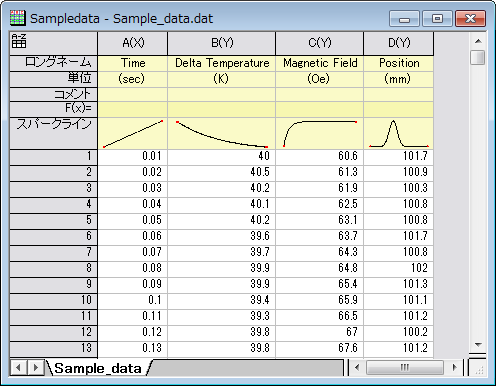Select the Position sparkline peak graph
Image resolution: width=496 pixels, height=386 pixels.
399,133
